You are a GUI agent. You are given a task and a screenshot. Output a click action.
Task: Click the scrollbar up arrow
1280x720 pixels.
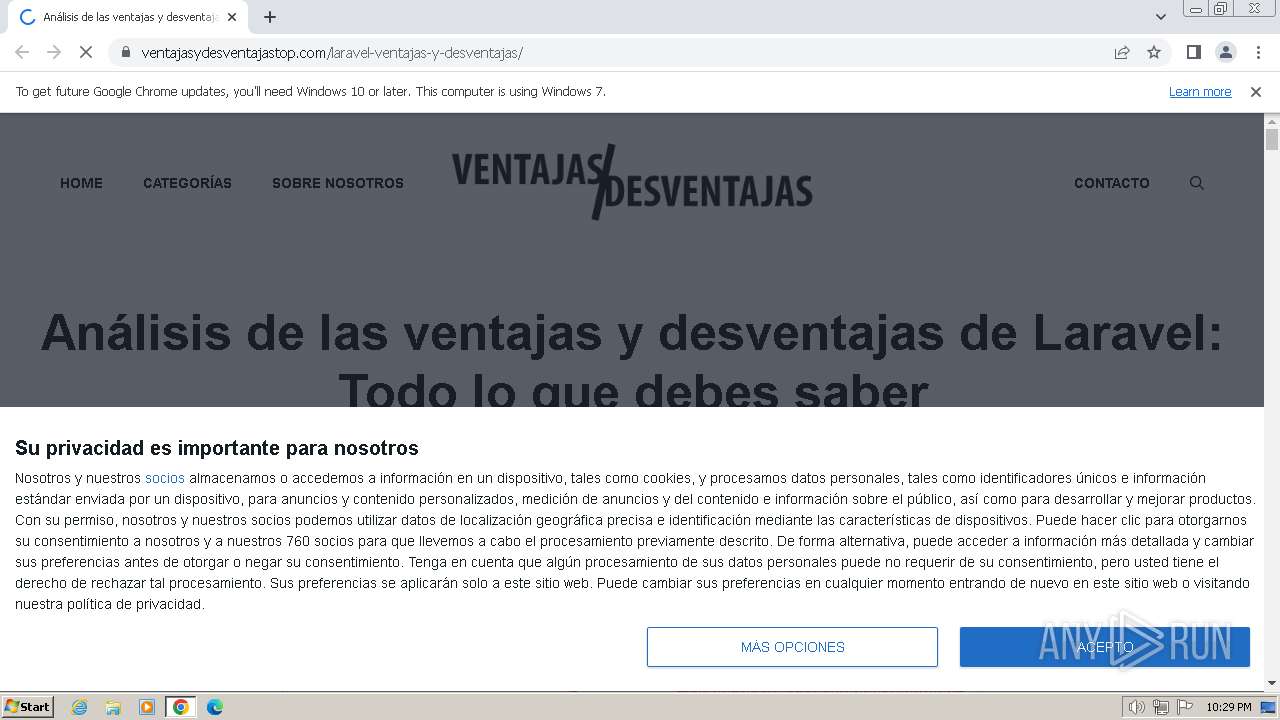tap(1272, 120)
